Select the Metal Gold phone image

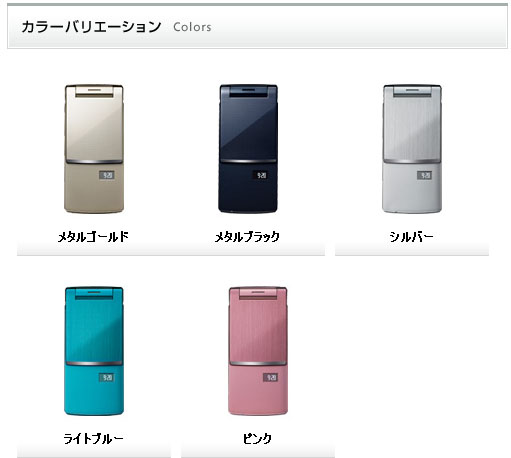94,149
